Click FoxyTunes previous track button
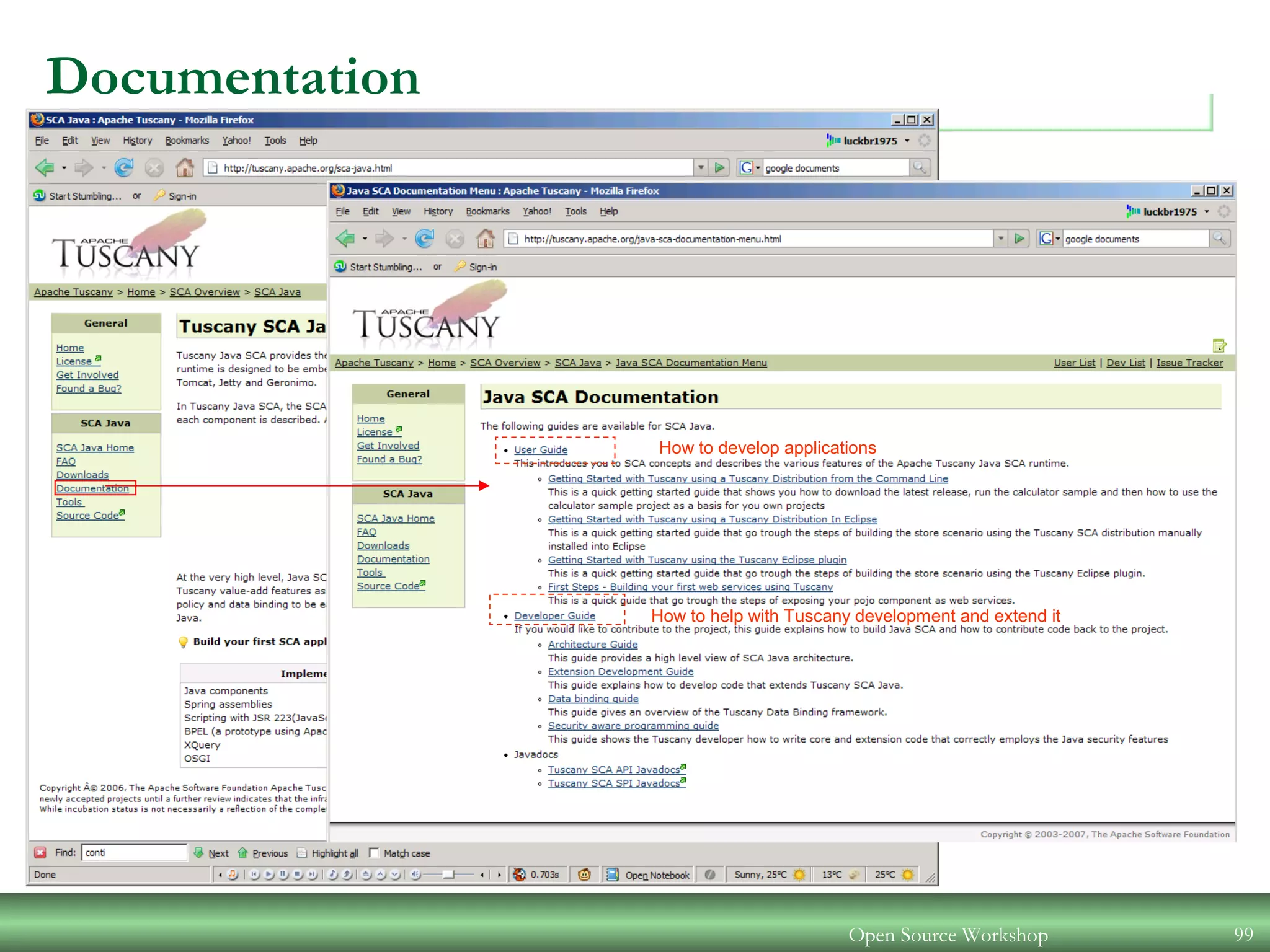This screenshot has height=952, width=1270. [x=254, y=875]
